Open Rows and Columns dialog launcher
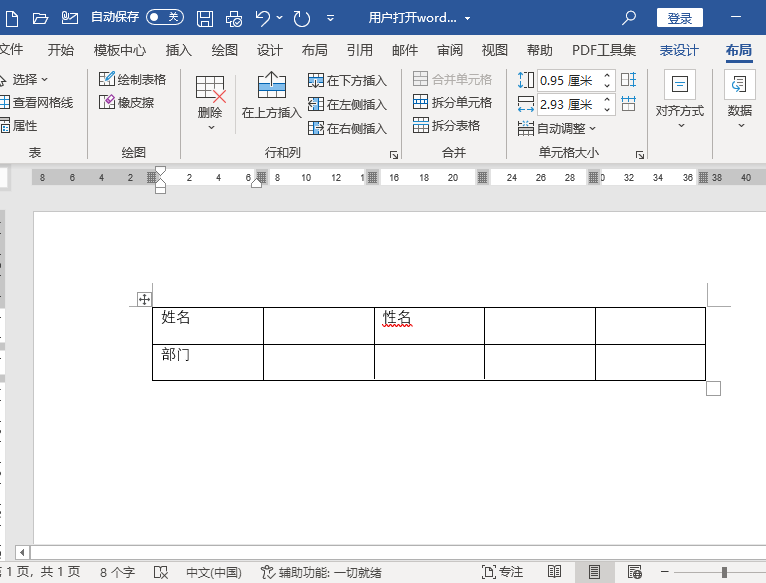 tap(394, 155)
